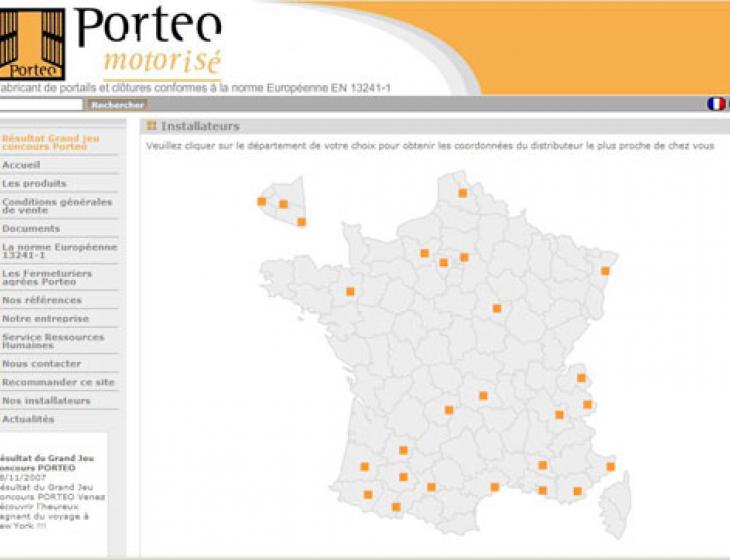Open Les produits menu item
730x560 pixels.
pos(34,183)
